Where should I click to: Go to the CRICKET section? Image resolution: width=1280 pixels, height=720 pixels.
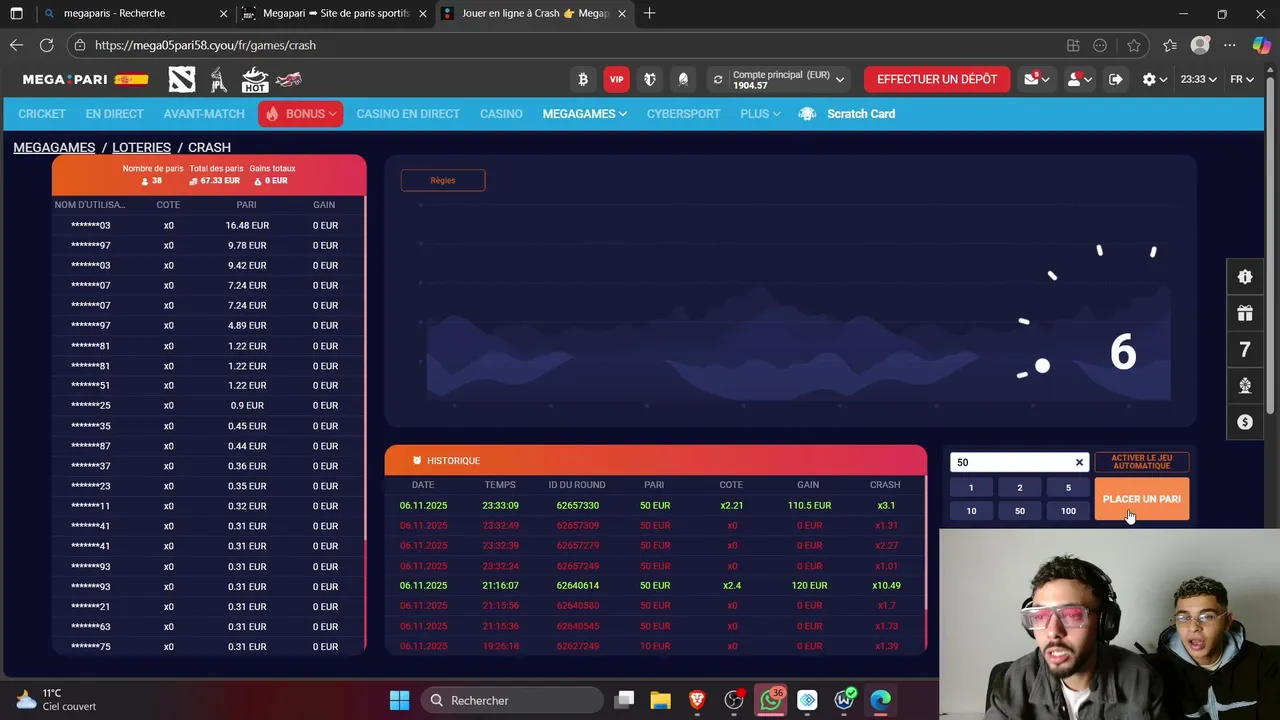click(42, 114)
